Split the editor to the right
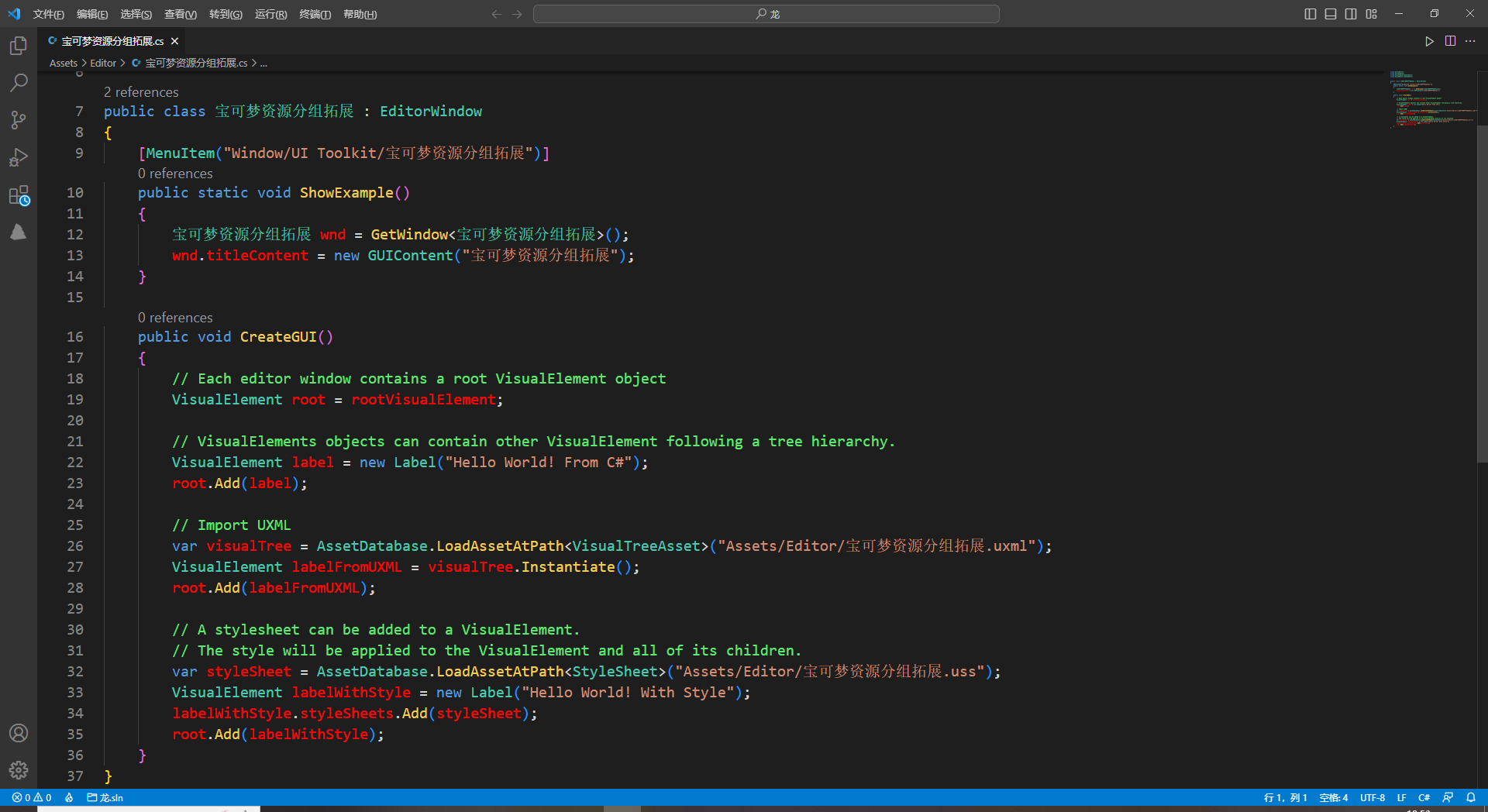Viewport: 1488px width, 812px height. tap(1450, 41)
